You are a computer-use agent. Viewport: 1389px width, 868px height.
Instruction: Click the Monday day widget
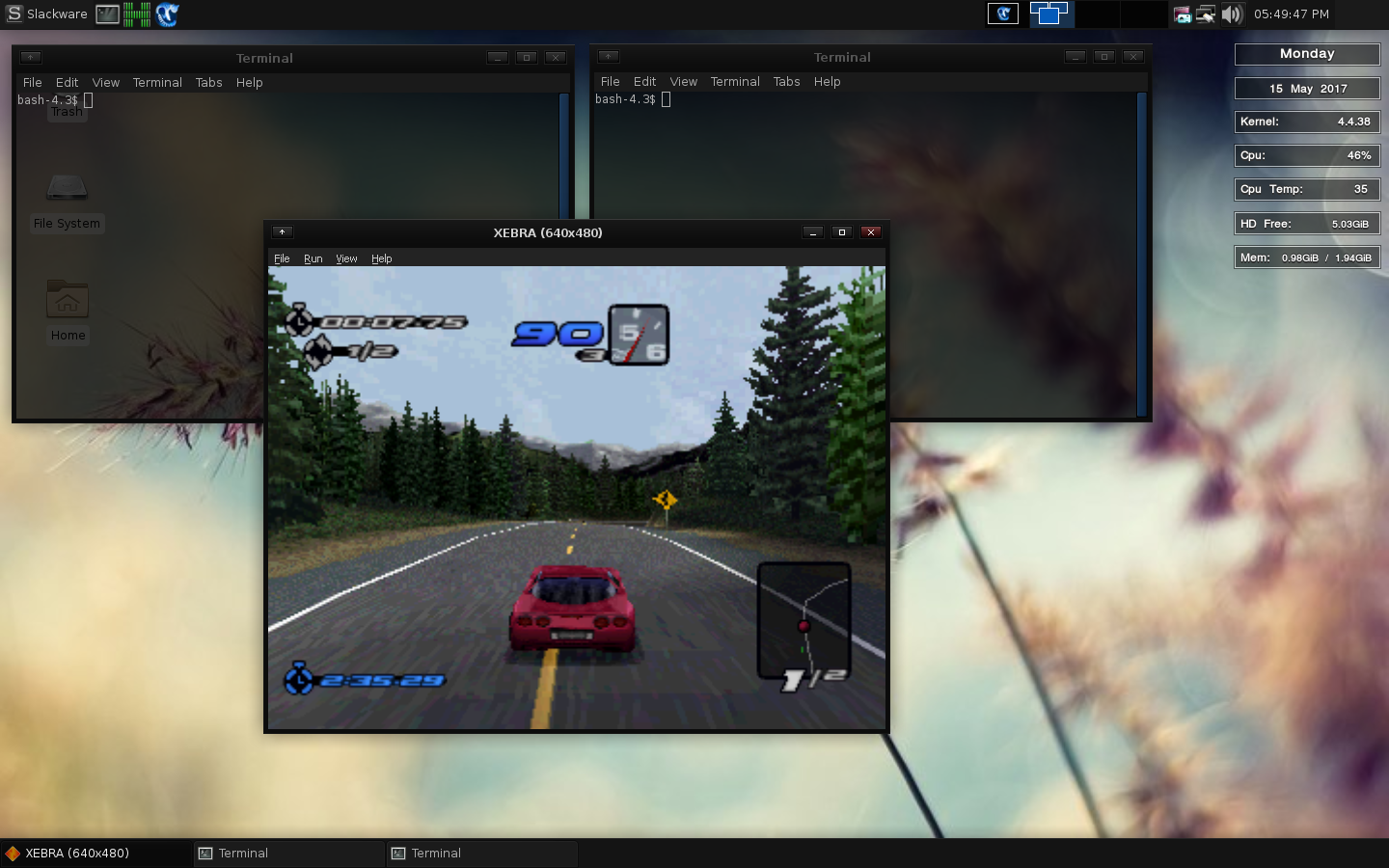(x=1307, y=54)
